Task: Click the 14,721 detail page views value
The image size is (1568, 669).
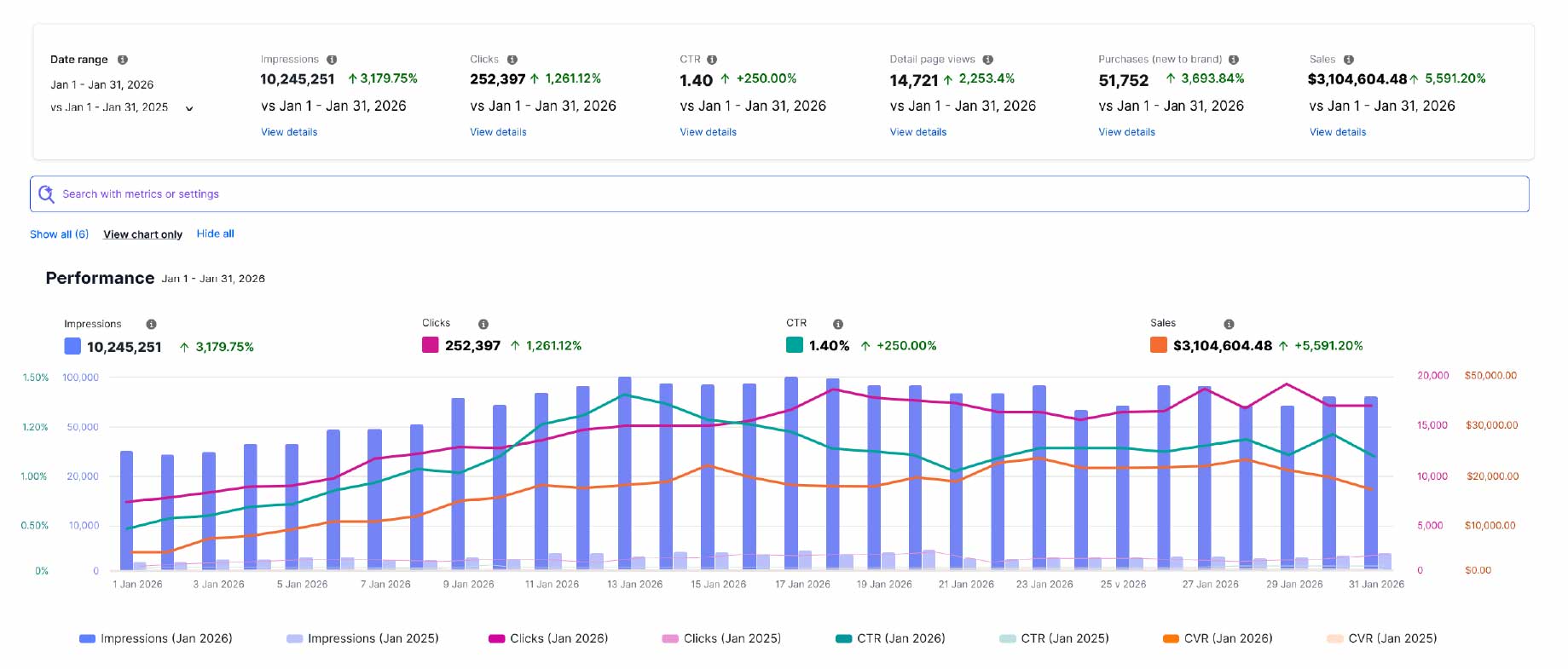Action: tap(914, 81)
